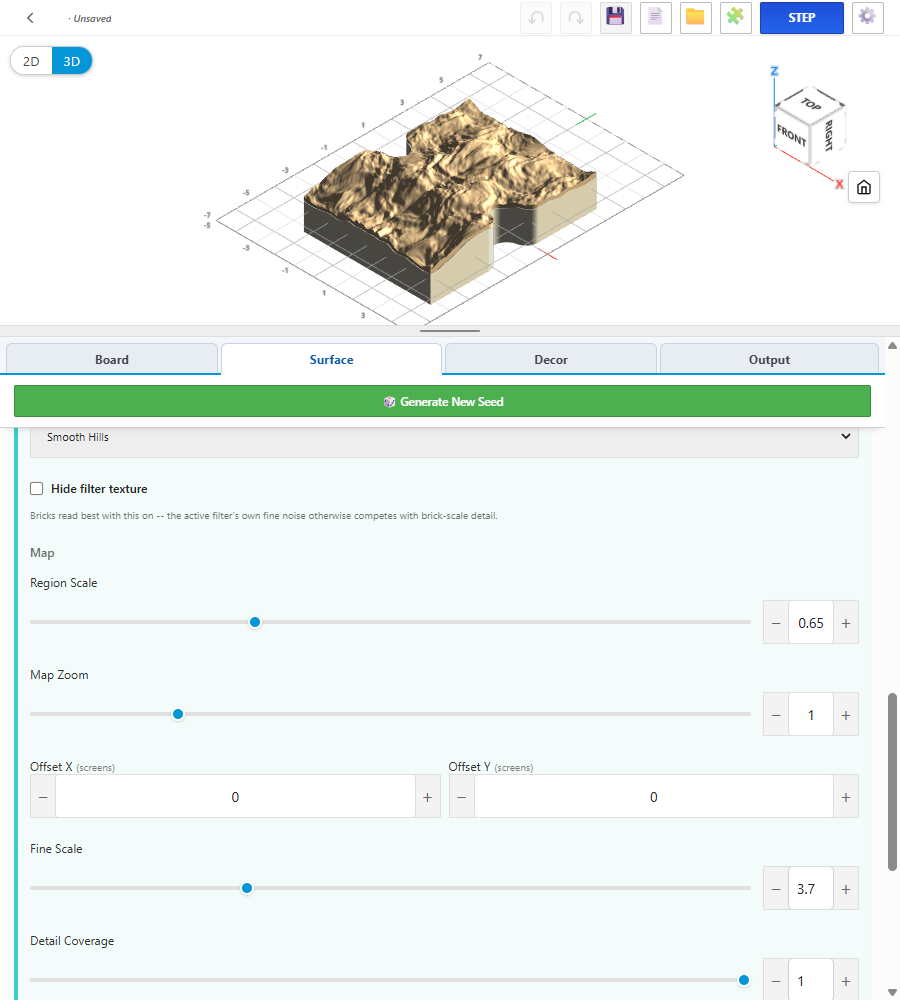This screenshot has height=1000, width=900.
Task: Open the Output tab
Action: pyautogui.click(x=769, y=360)
